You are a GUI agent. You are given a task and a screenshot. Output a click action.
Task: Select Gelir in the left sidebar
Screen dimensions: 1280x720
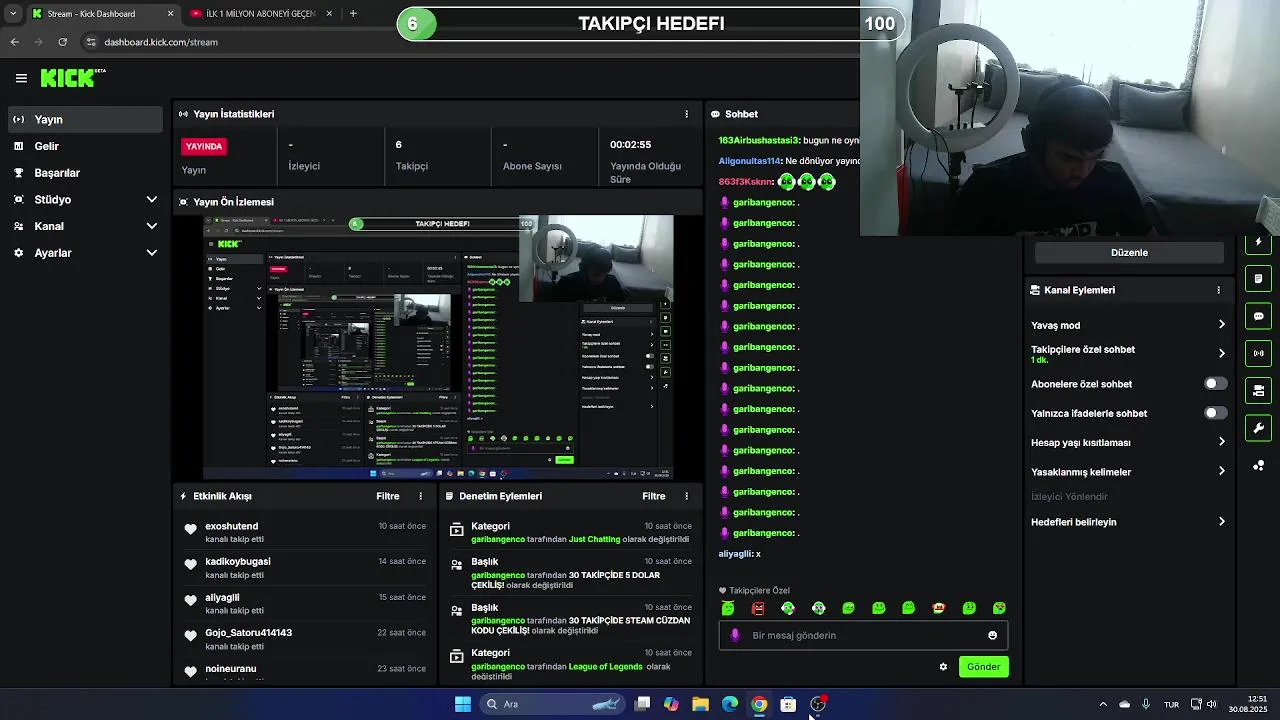tap(85, 146)
